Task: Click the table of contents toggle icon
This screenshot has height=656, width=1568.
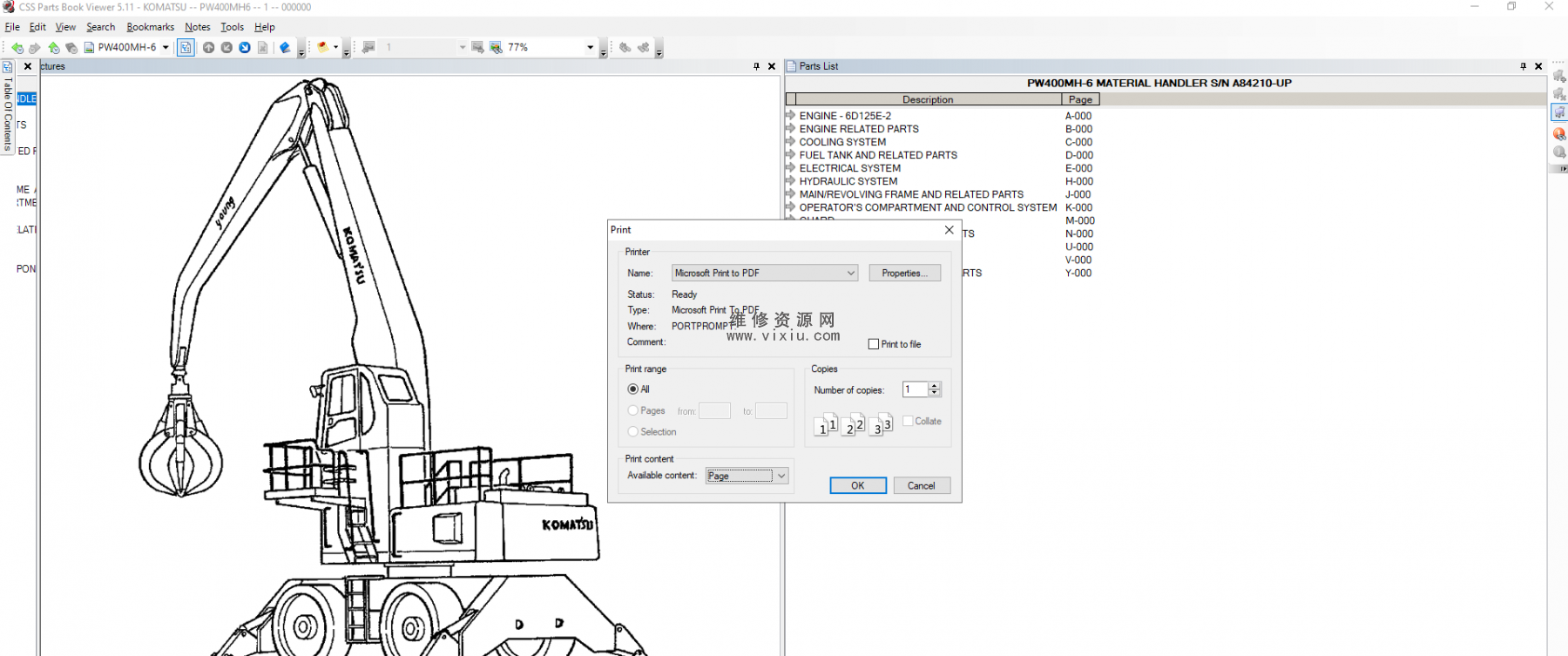Action: coord(186,48)
